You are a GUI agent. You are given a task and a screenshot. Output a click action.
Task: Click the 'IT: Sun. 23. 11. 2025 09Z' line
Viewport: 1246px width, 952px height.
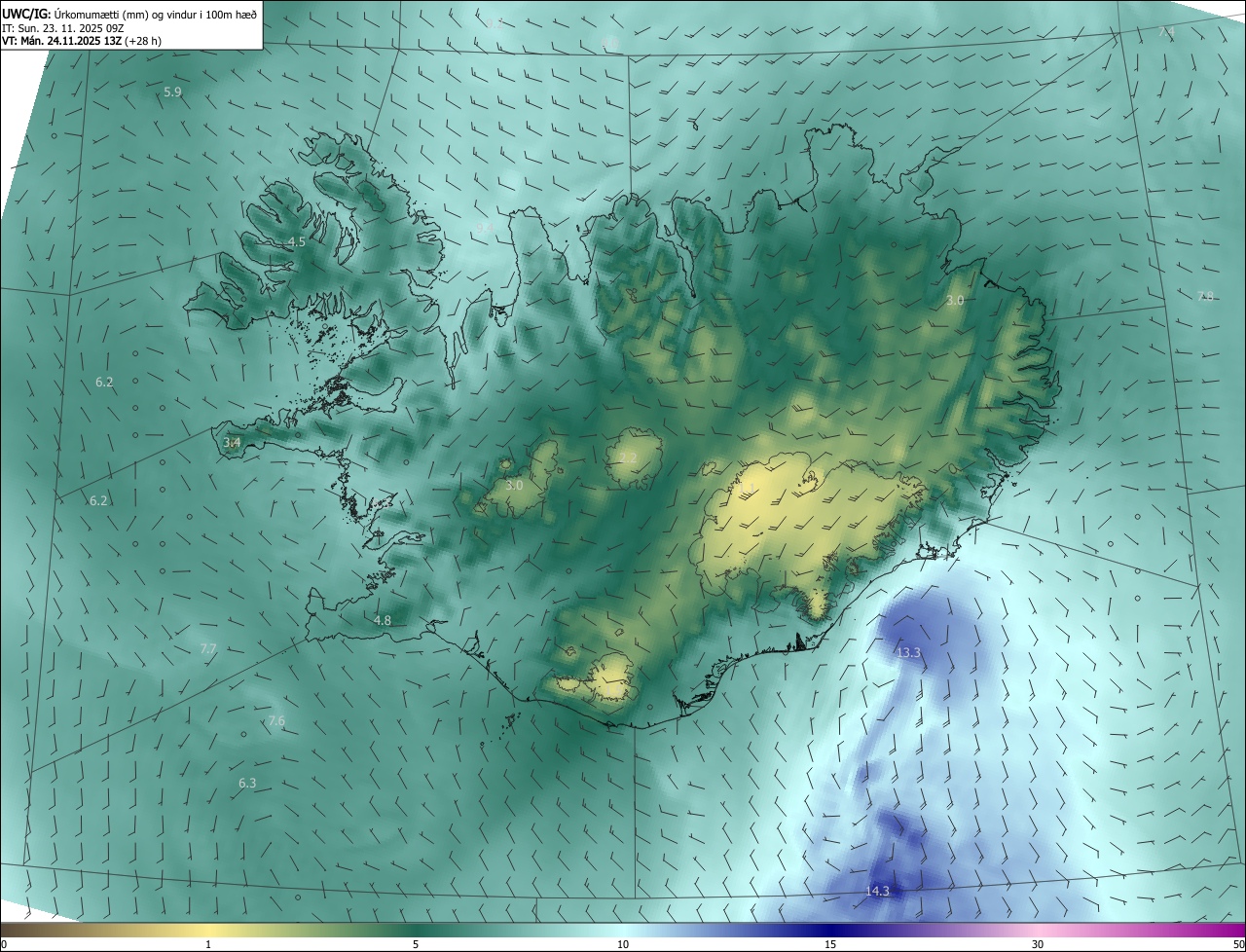61,27
